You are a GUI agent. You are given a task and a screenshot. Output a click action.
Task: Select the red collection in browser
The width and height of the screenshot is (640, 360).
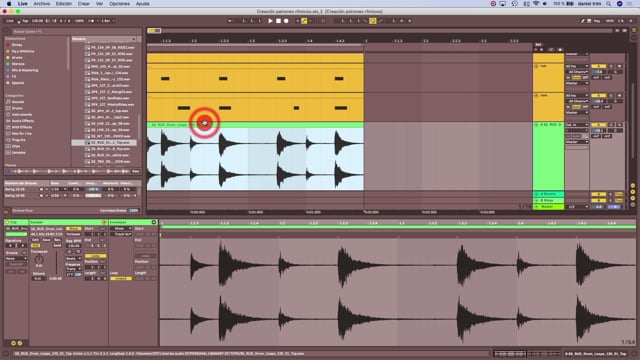17,45
